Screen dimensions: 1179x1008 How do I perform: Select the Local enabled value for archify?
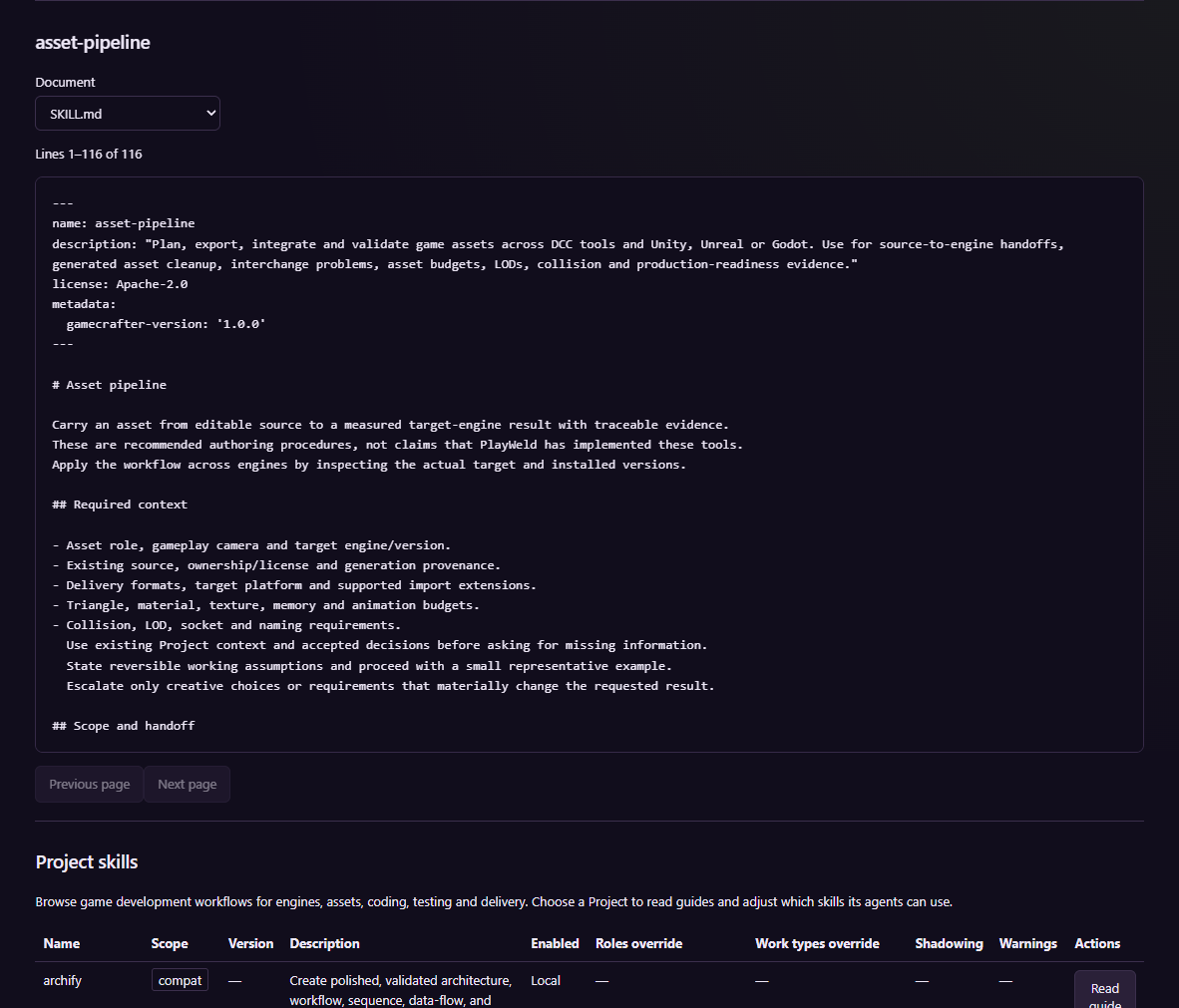pyautogui.click(x=546, y=980)
